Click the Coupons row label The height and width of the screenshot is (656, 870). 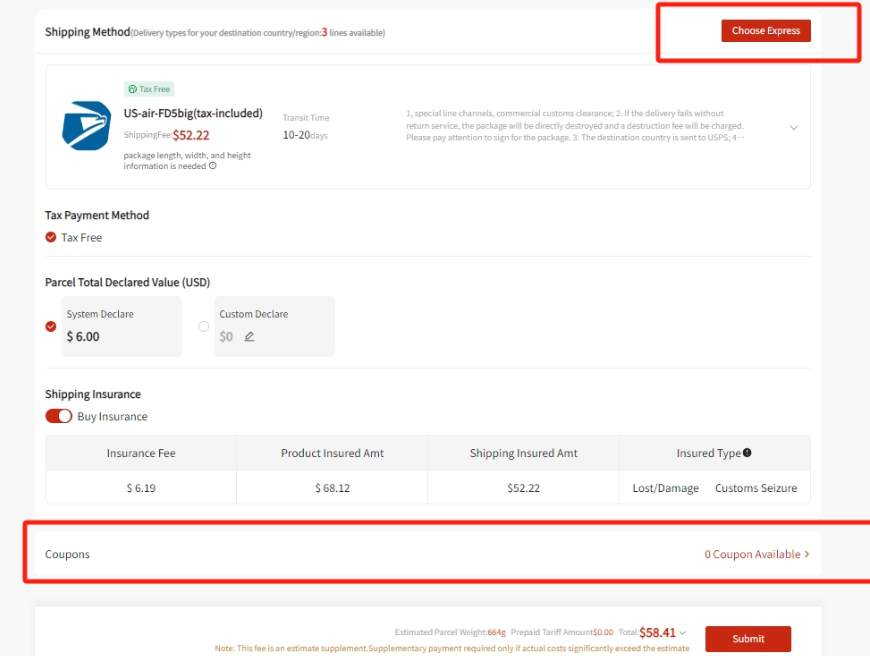click(67, 554)
